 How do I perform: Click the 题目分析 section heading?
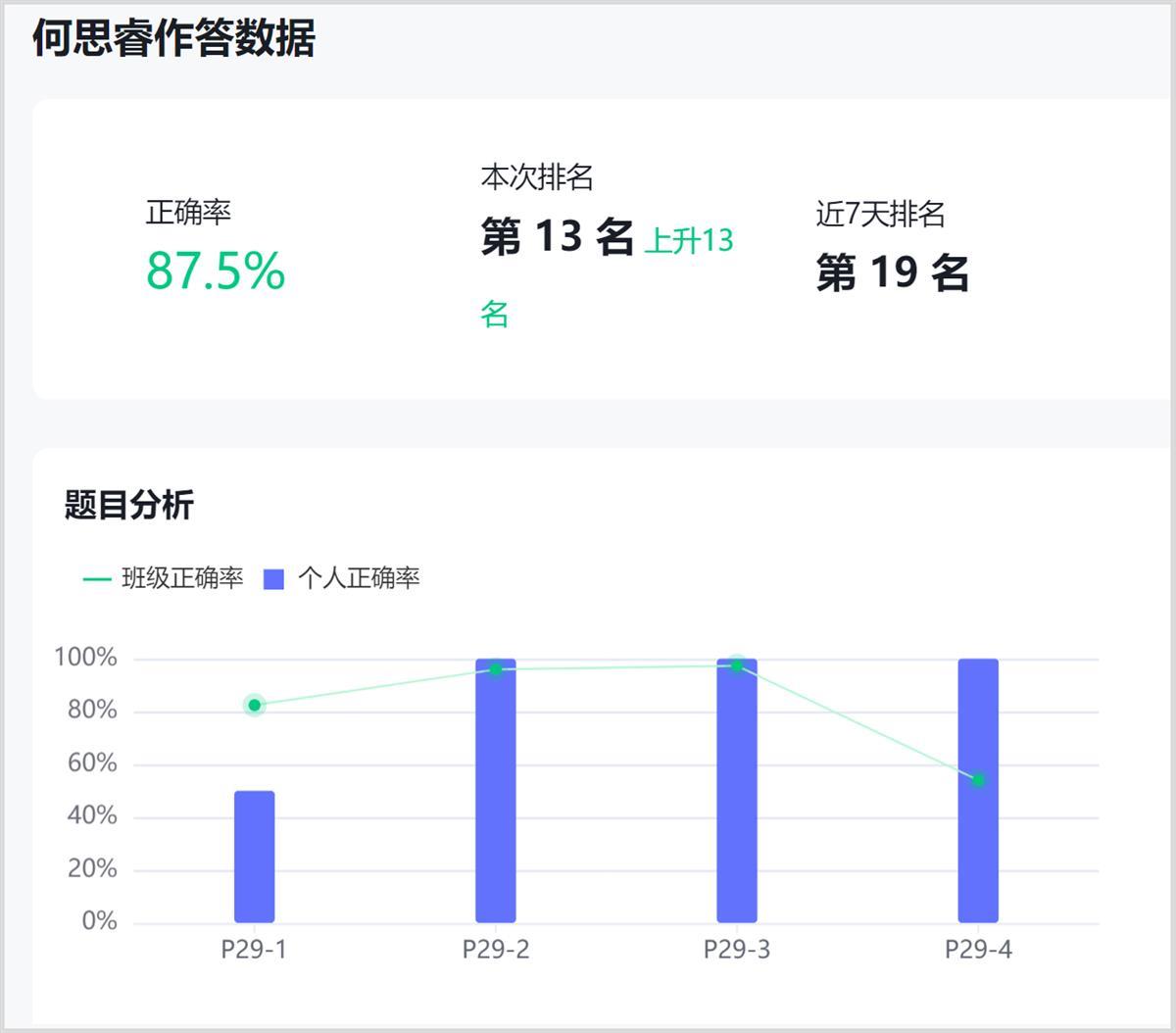(x=129, y=505)
